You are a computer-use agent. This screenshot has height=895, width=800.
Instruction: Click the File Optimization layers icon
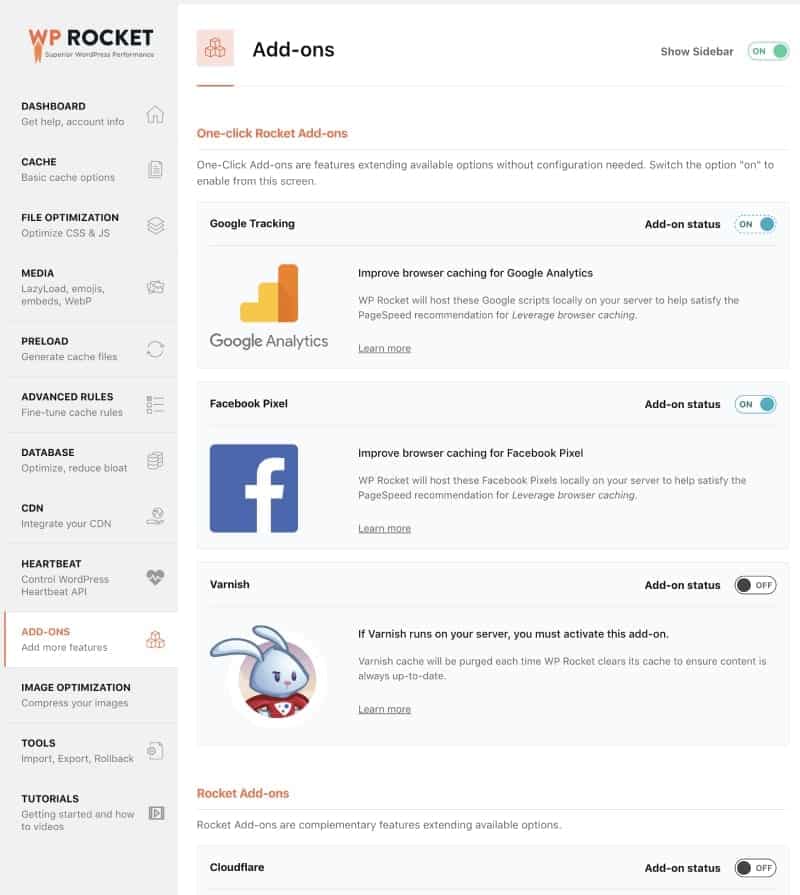coord(156,225)
